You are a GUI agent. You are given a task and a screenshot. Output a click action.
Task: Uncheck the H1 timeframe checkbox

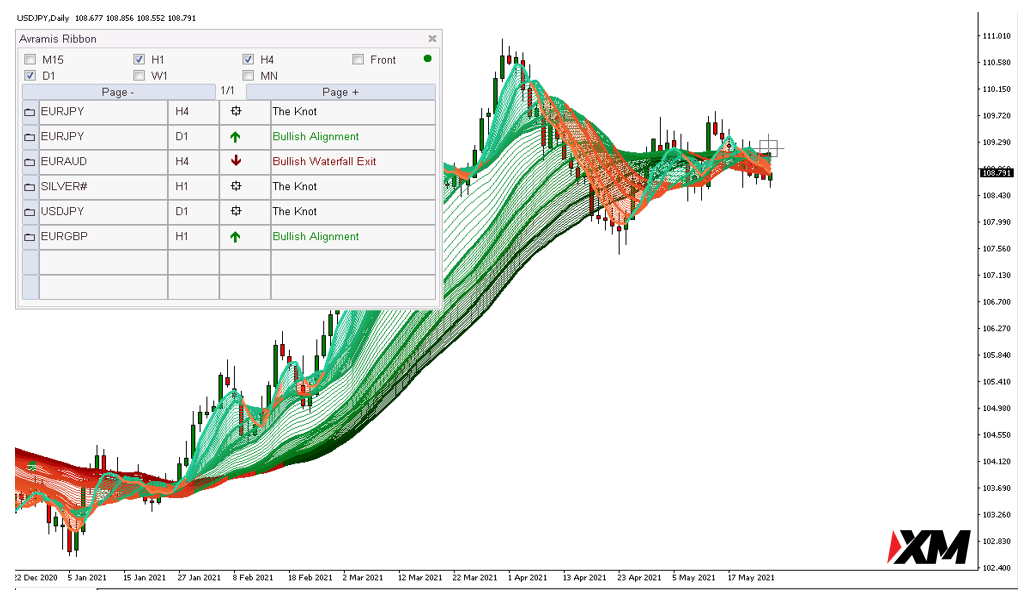click(x=139, y=59)
